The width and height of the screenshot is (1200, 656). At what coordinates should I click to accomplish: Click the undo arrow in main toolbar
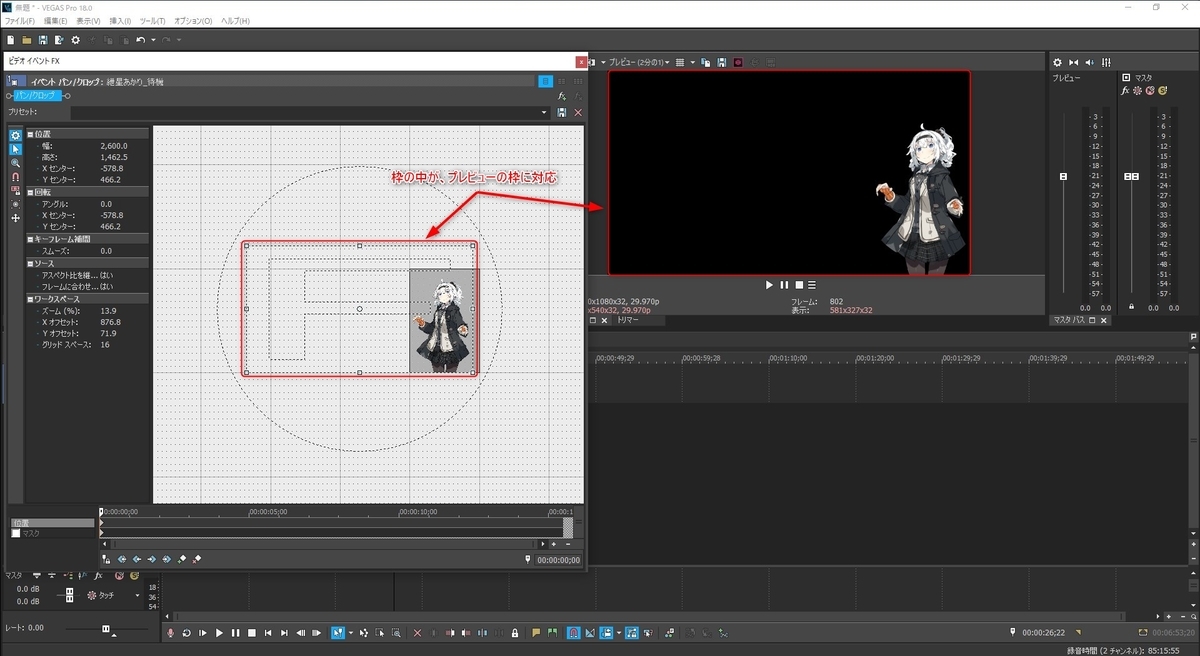pyautogui.click(x=140, y=40)
